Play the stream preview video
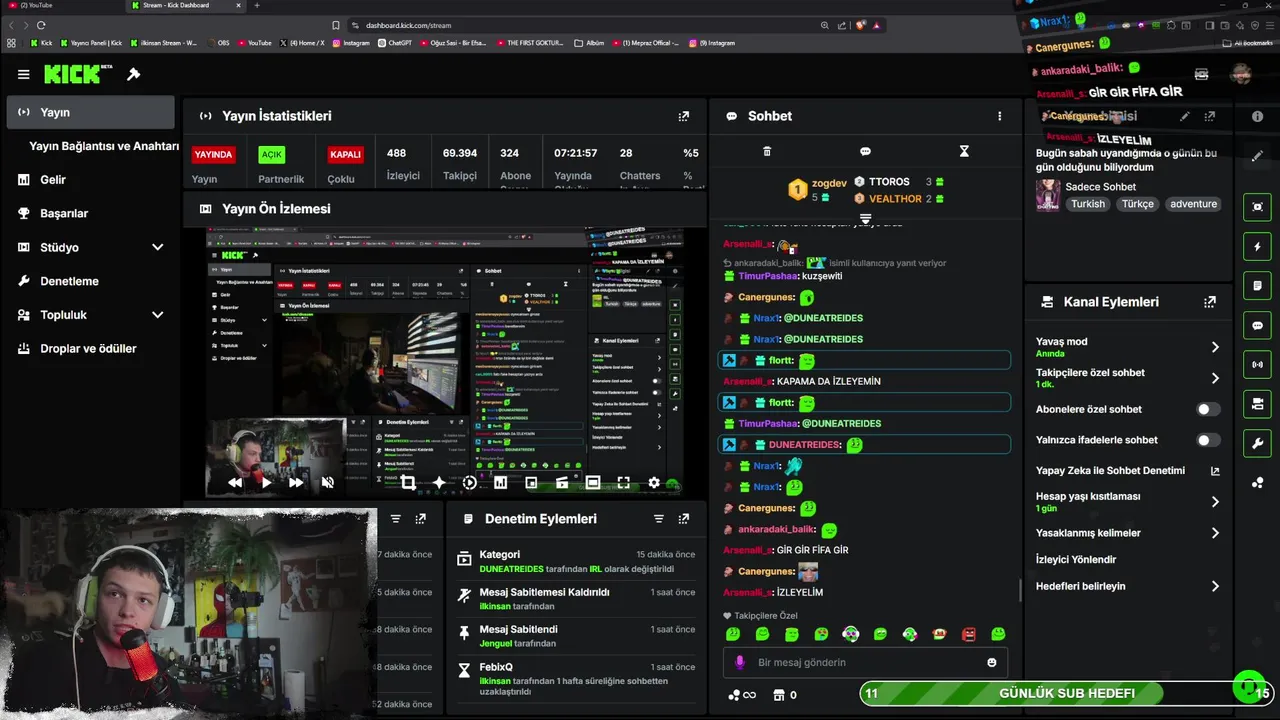 (x=266, y=482)
